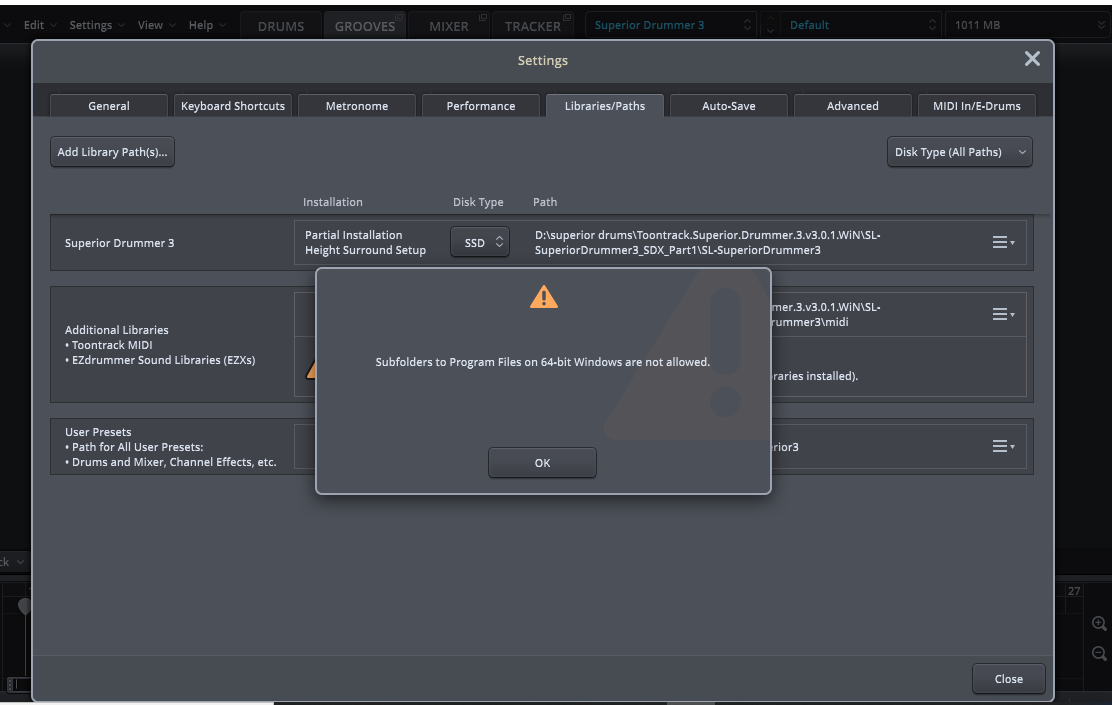Image resolution: width=1112 pixels, height=705 pixels.
Task: Switch to the Metronome tab
Action: [x=357, y=106]
